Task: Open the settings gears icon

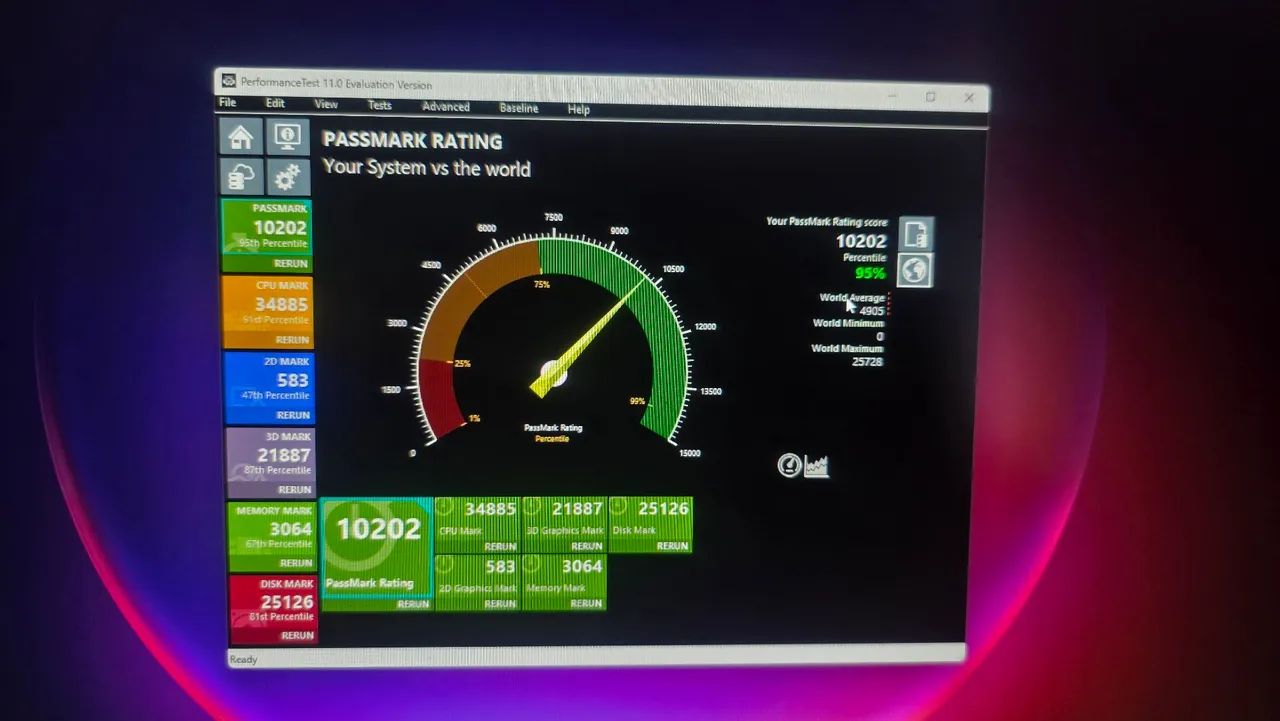Action: point(287,177)
